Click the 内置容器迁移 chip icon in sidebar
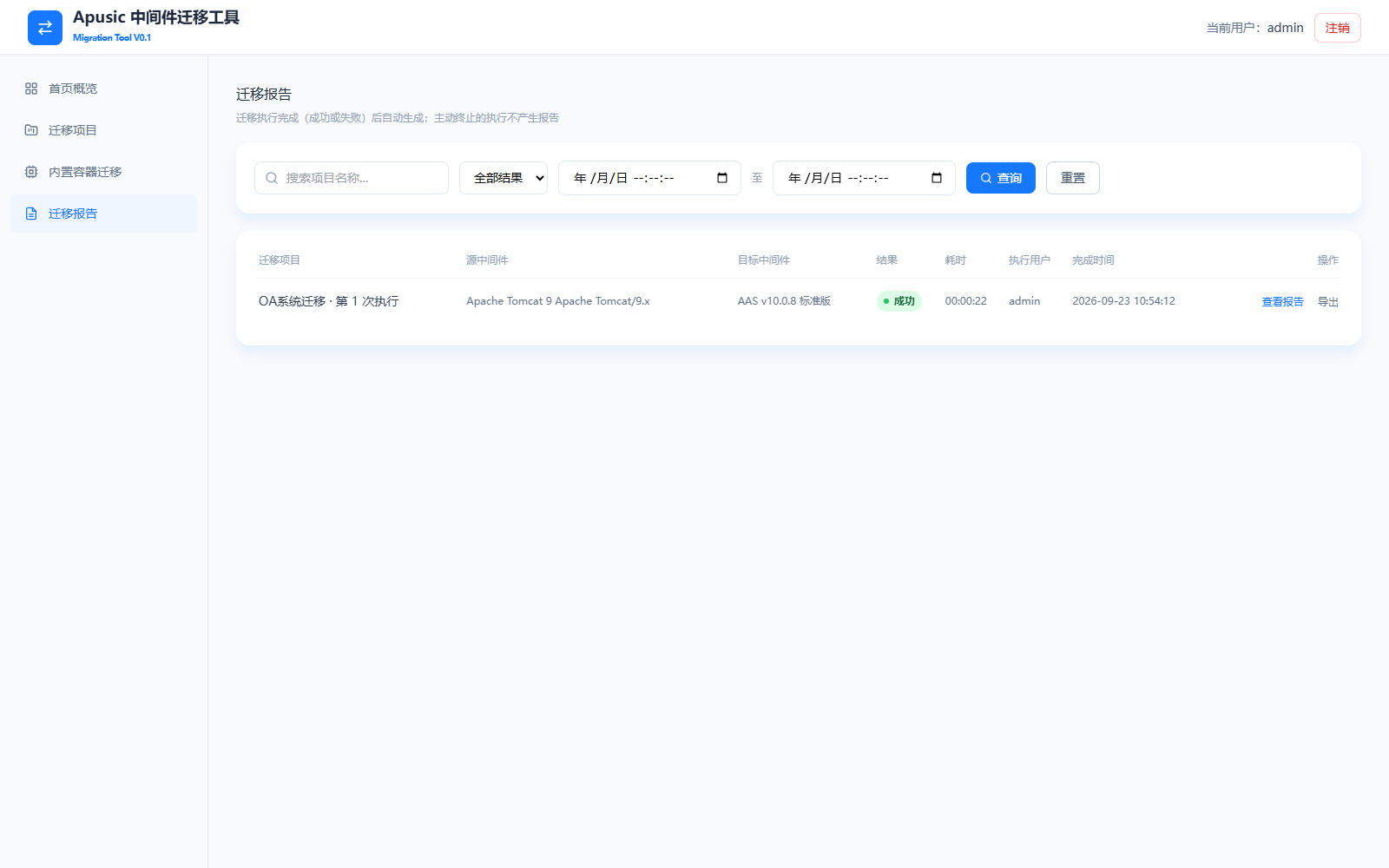Image resolution: width=1389 pixels, height=868 pixels. click(31, 172)
